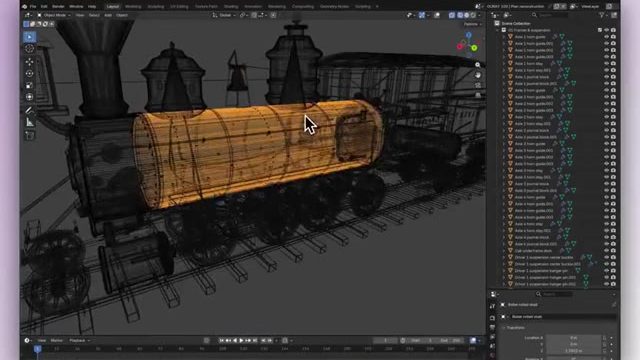Click the viewport pan hand icon

[478, 75]
